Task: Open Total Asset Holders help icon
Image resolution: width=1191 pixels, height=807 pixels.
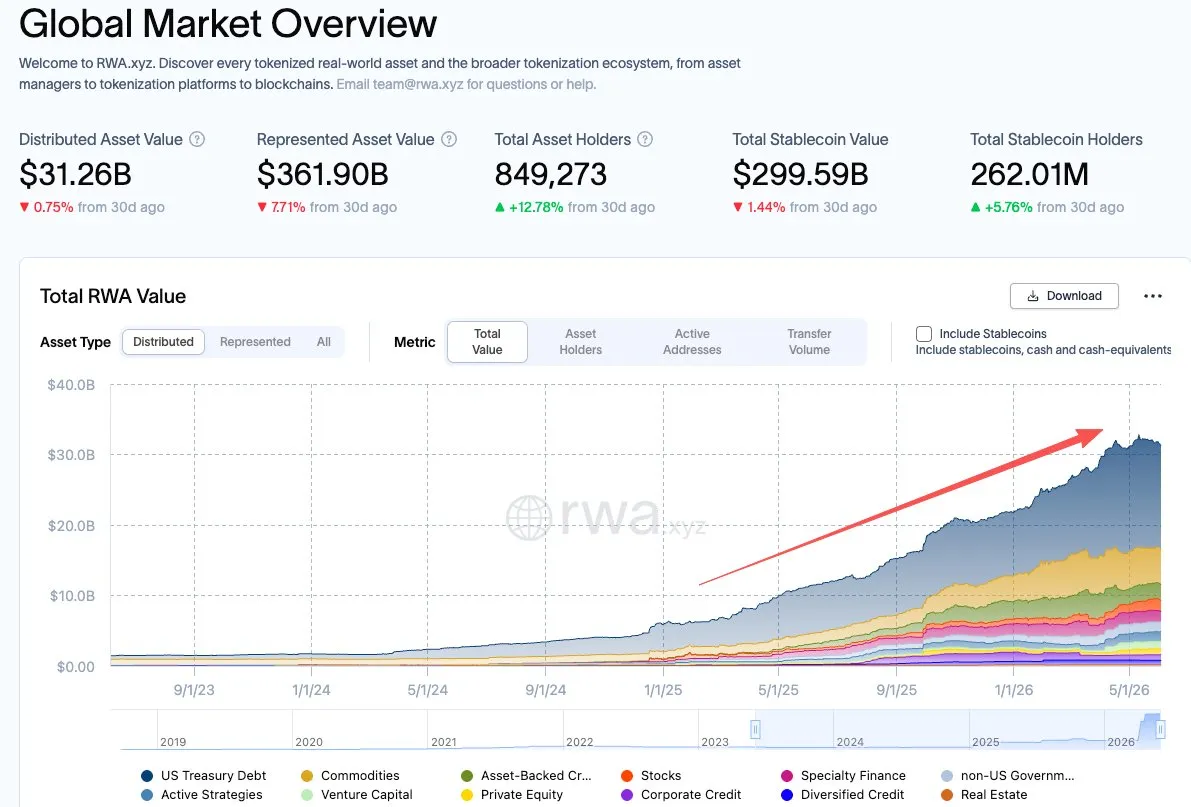Action: pyautogui.click(x=645, y=140)
